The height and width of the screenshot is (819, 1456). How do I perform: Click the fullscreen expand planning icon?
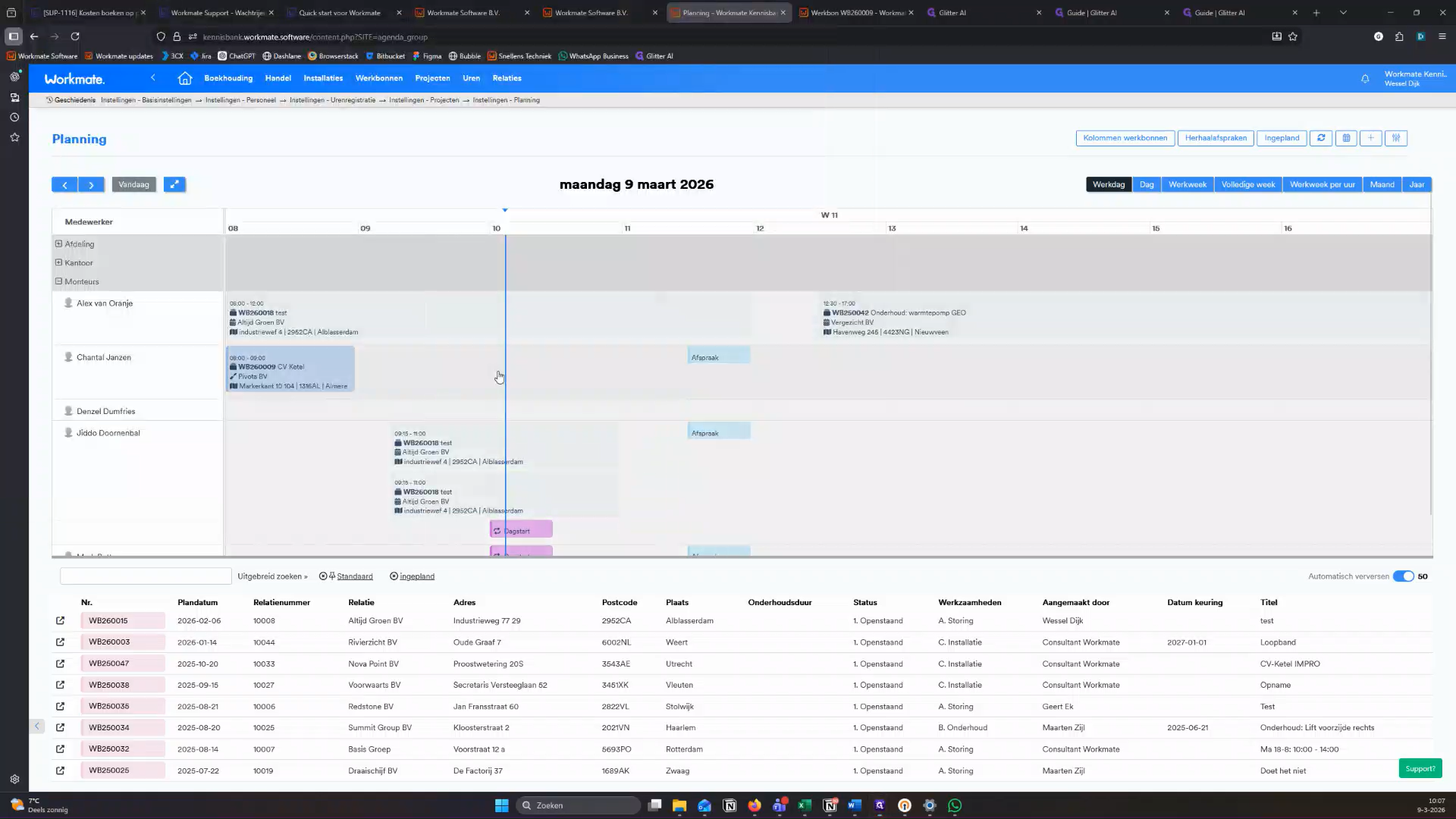pyautogui.click(x=174, y=184)
